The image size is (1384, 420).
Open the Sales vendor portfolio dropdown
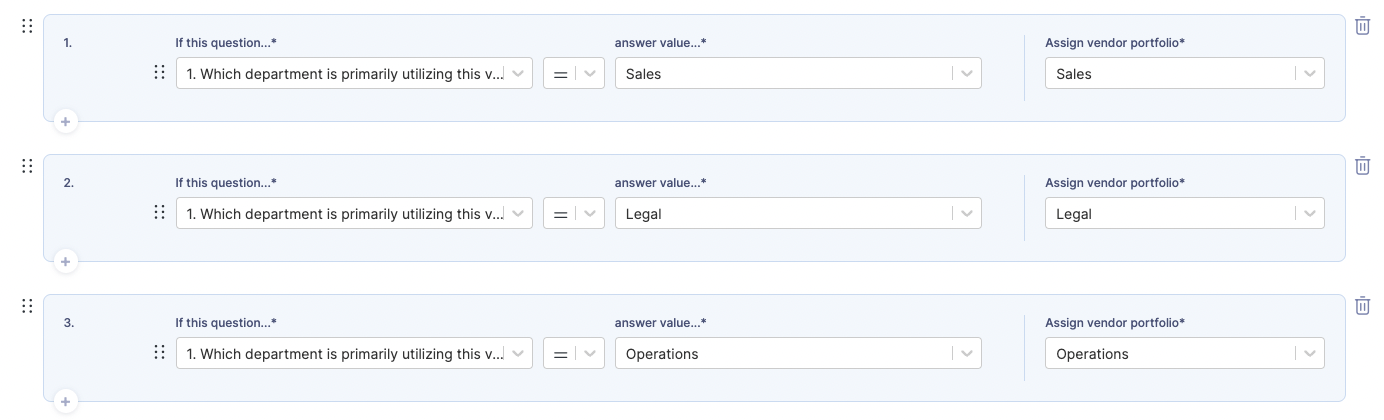coord(1185,73)
